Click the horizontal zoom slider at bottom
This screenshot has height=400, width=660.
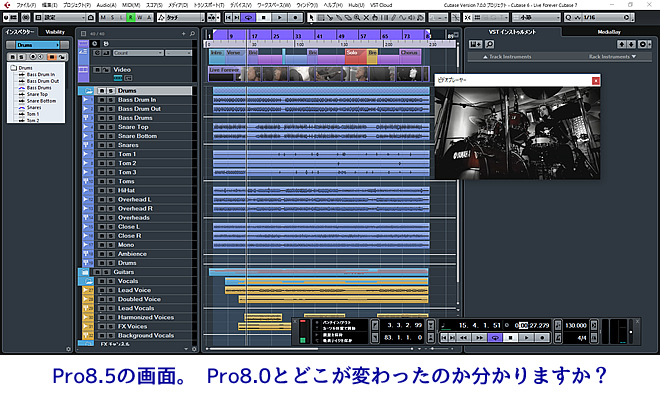click(x=432, y=349)
